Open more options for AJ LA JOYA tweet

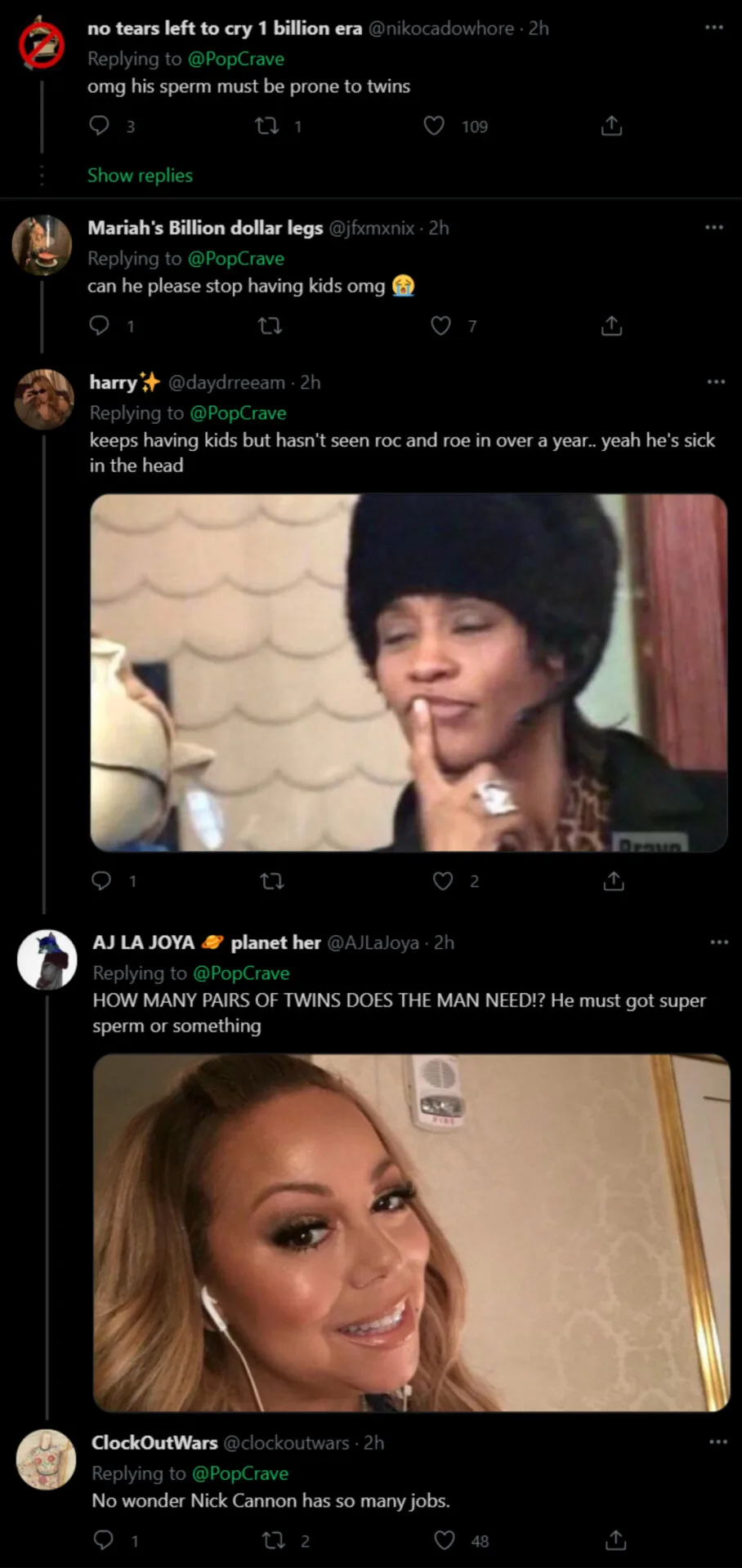coord(719,942)
